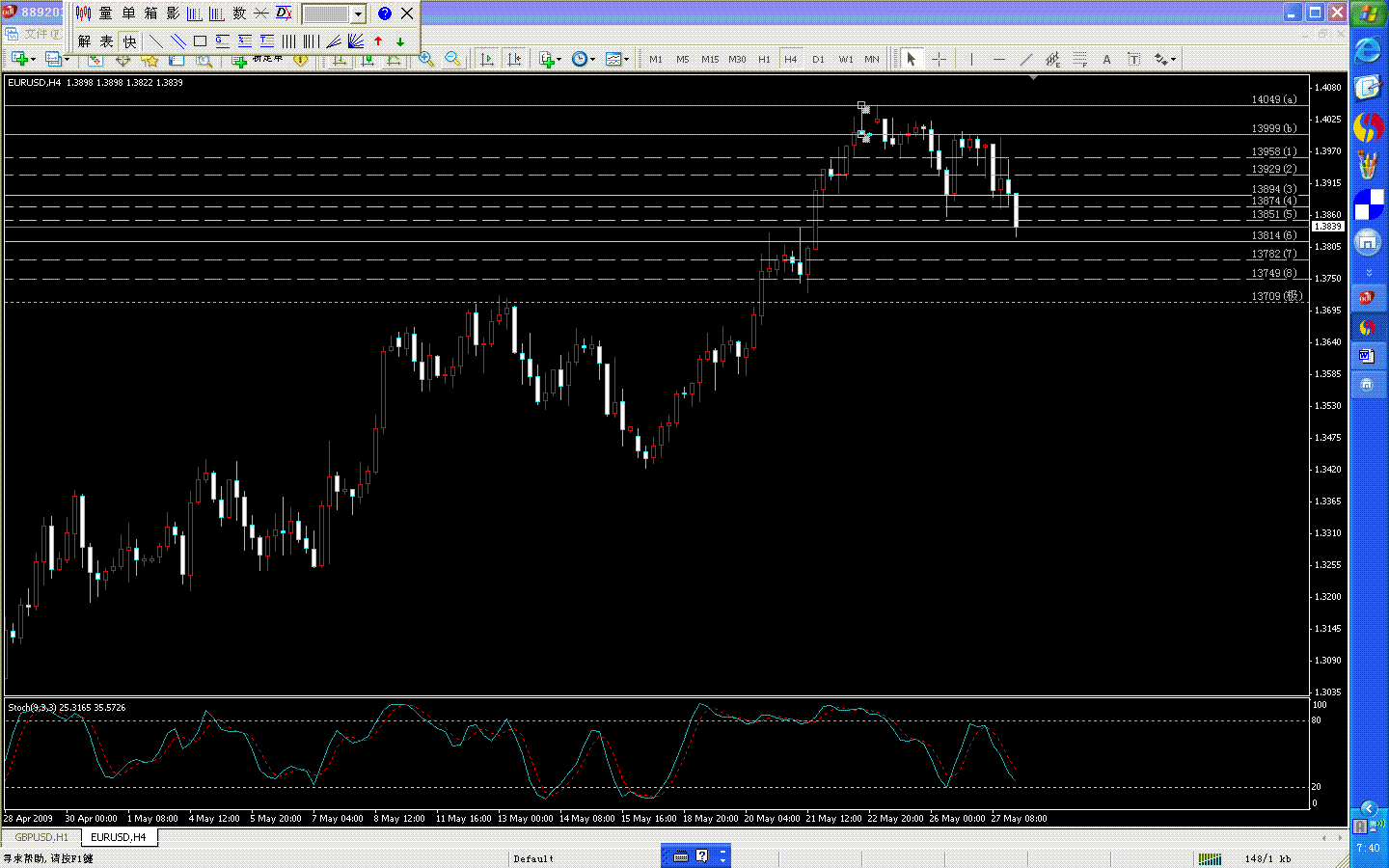
Task: Select the parallel lines channel tool
Action: [x=177, y=41]
